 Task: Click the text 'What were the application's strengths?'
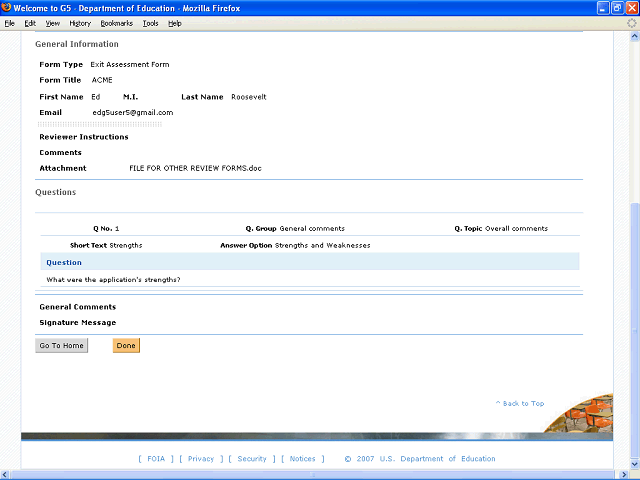pos(113,280)
